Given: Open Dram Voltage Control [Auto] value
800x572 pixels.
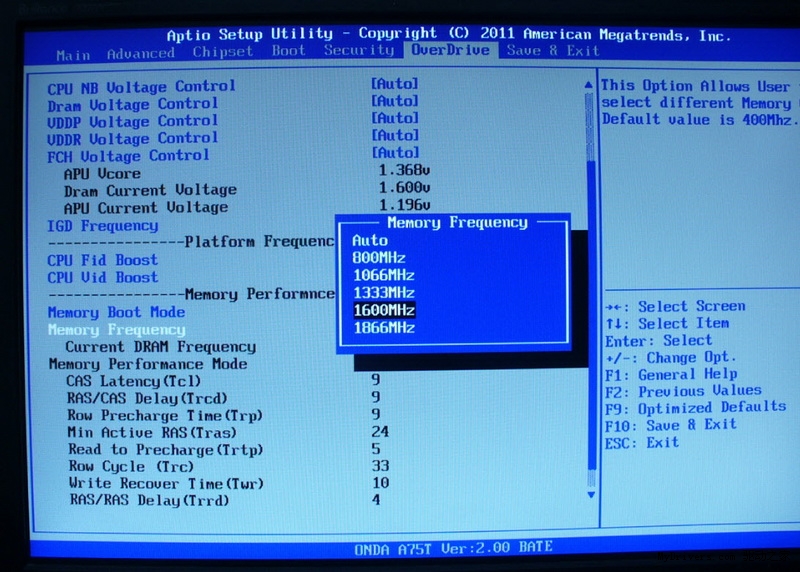Looking at the screenshot, I should click(x=394, y=101).
